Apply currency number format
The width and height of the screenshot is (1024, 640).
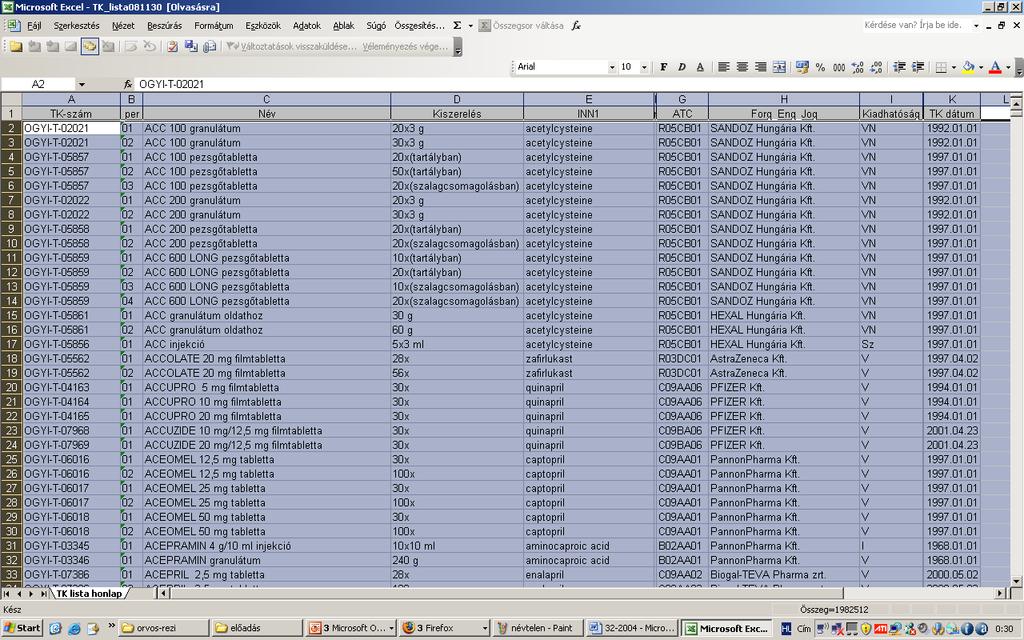tap(802, 67)
